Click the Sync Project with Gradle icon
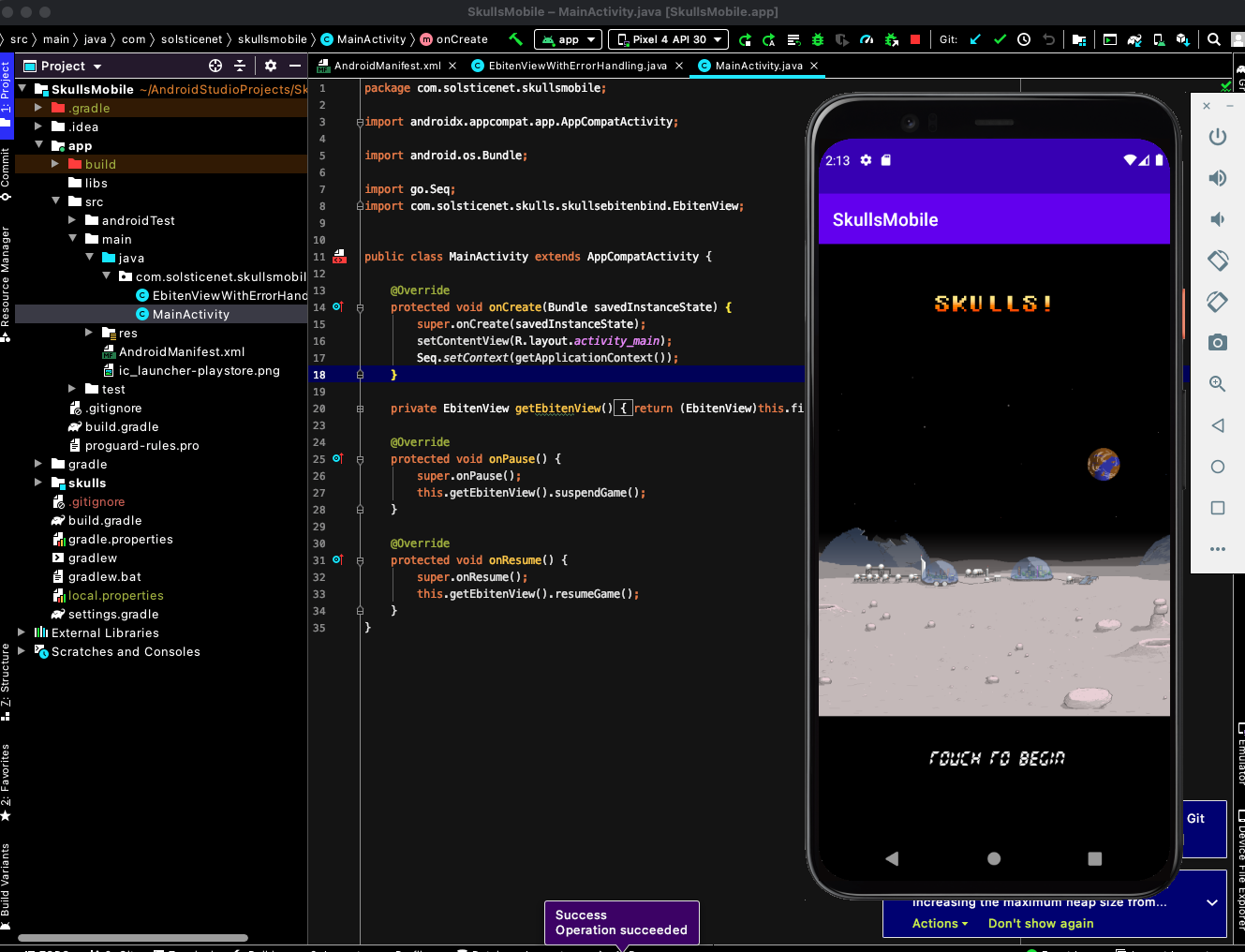 click(1134, 39)
